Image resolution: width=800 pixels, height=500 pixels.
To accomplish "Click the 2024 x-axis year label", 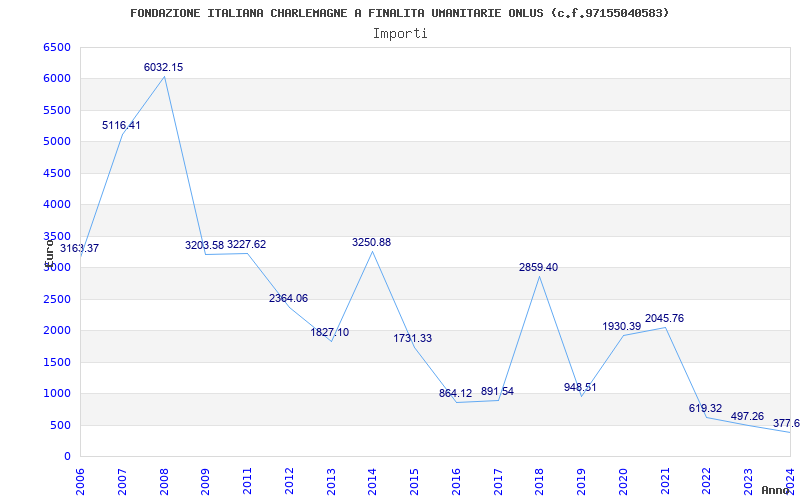I will click(x=789, y=476).
